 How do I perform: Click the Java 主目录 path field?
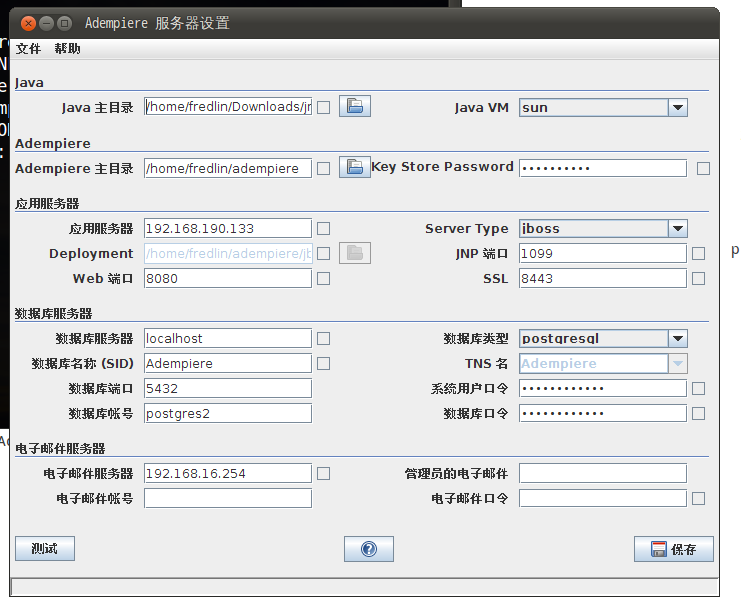228,107
